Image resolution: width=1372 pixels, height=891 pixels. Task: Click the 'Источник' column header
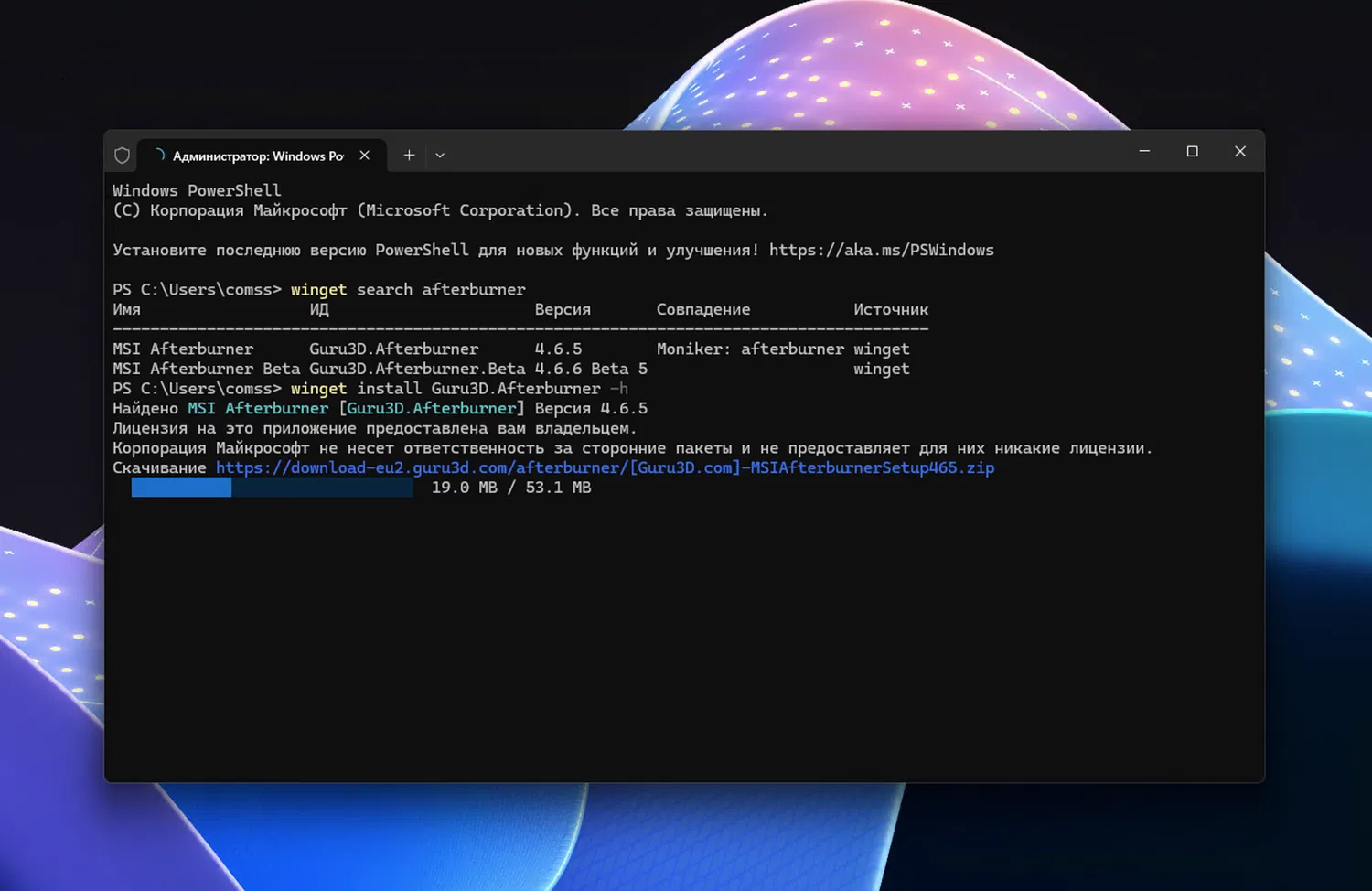(891, 309)
